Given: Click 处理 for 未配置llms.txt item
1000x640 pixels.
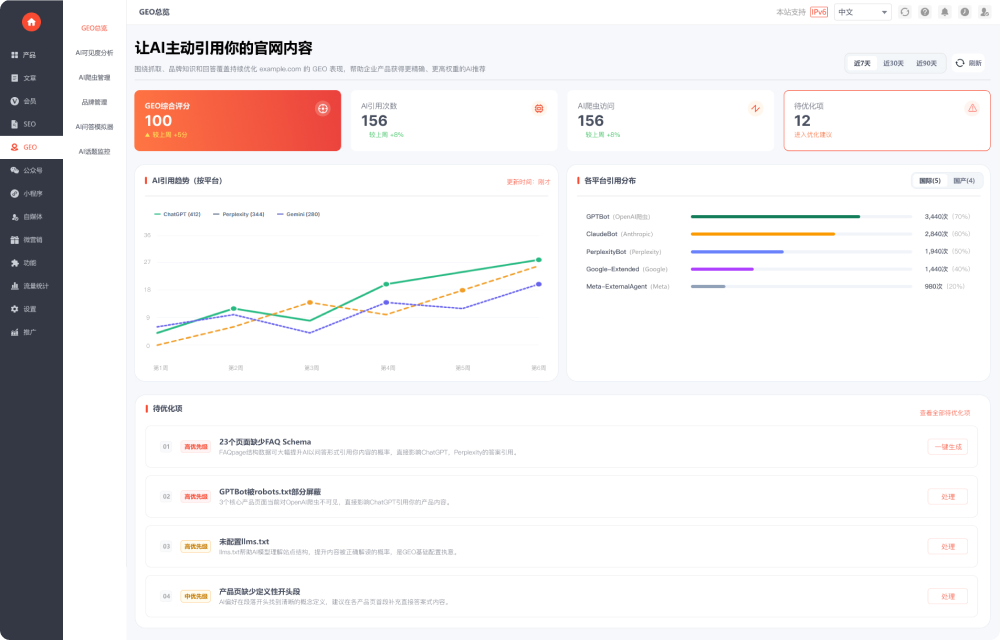Looking at the screenshot, I should tap(948, 546).
